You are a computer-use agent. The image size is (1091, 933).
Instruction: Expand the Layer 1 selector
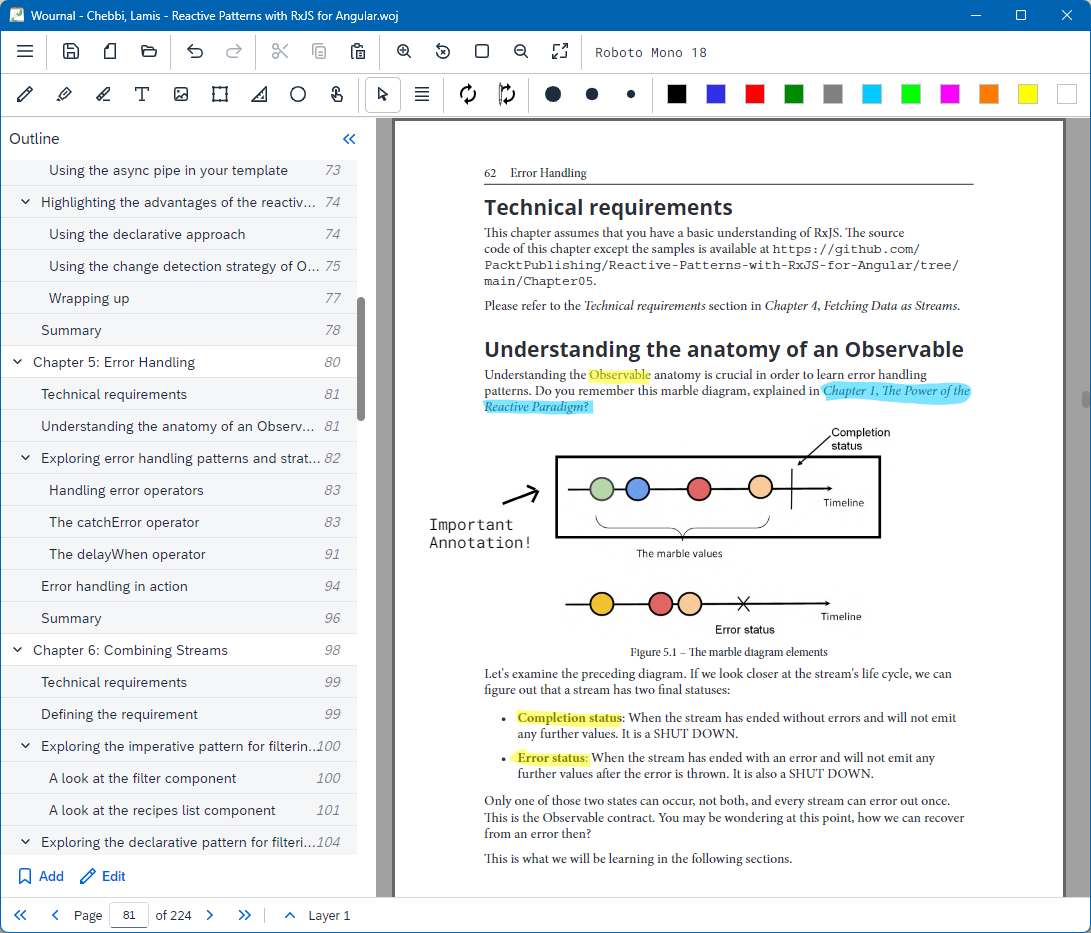(x=290, y=915)
